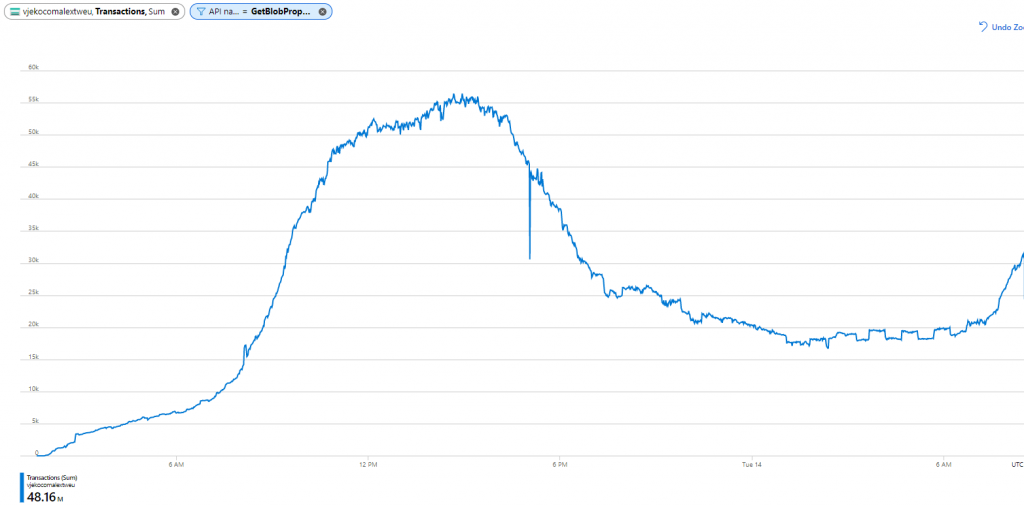Viewport: 1024px width, 506px height.
Task: Click the blue legend color bar
Action: click(22, 488)
